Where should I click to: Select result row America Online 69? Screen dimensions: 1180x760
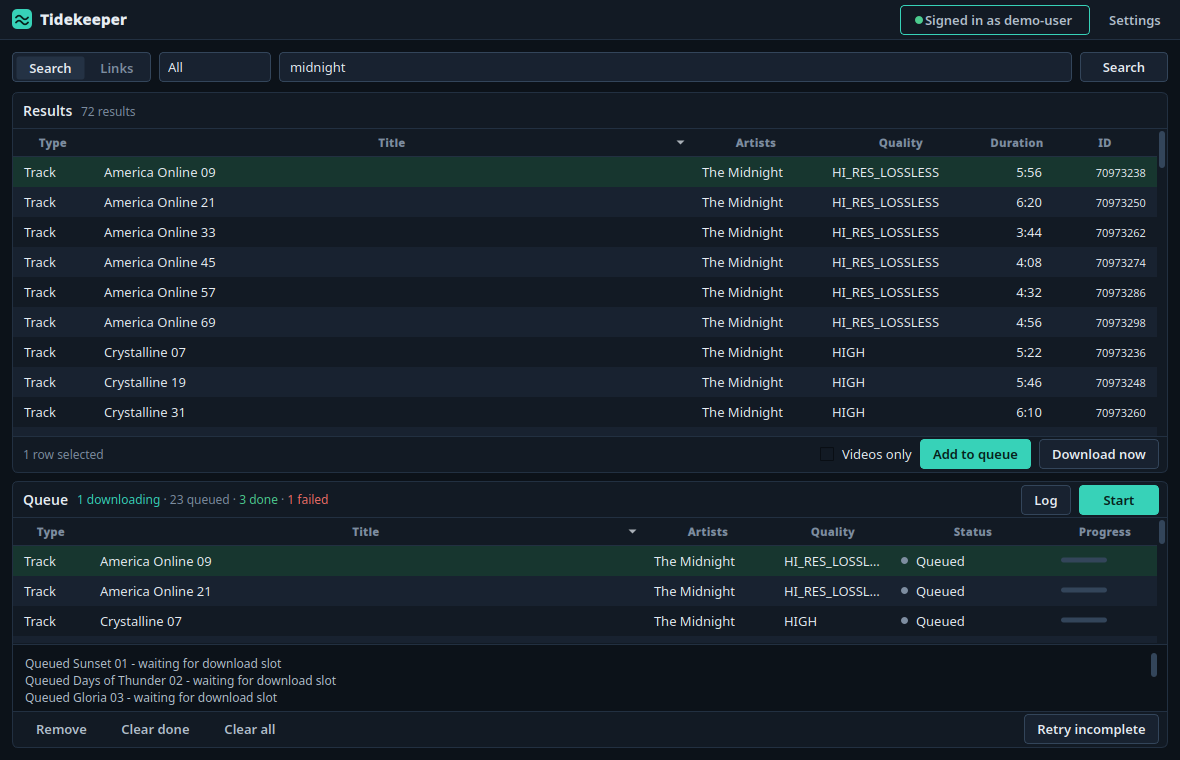pyautogui.click(x=585, y=323)
